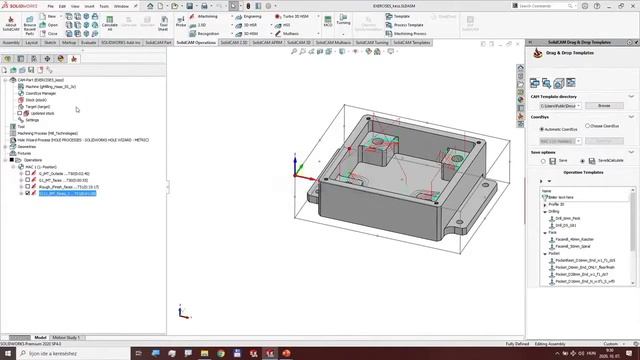
Task: Select Choose CoordSys radio button
Action: click(587, 126)
